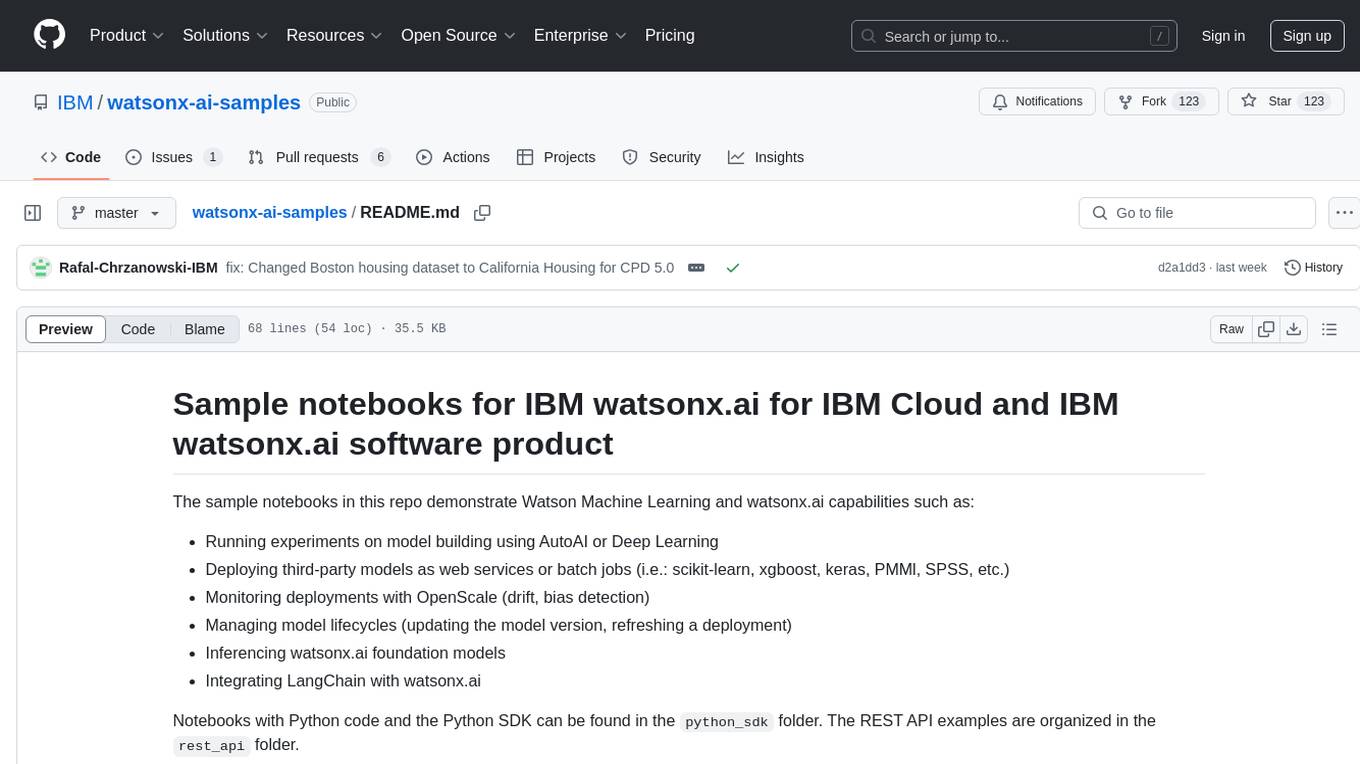The image size is (1360, 764).
Task: Open the GitHub home logo
Action: [x=50, y=35]
